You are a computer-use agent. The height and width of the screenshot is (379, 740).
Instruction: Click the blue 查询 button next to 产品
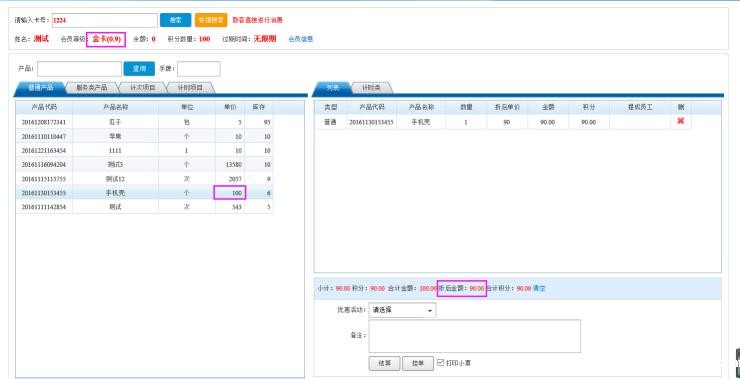tap(139, 68)
